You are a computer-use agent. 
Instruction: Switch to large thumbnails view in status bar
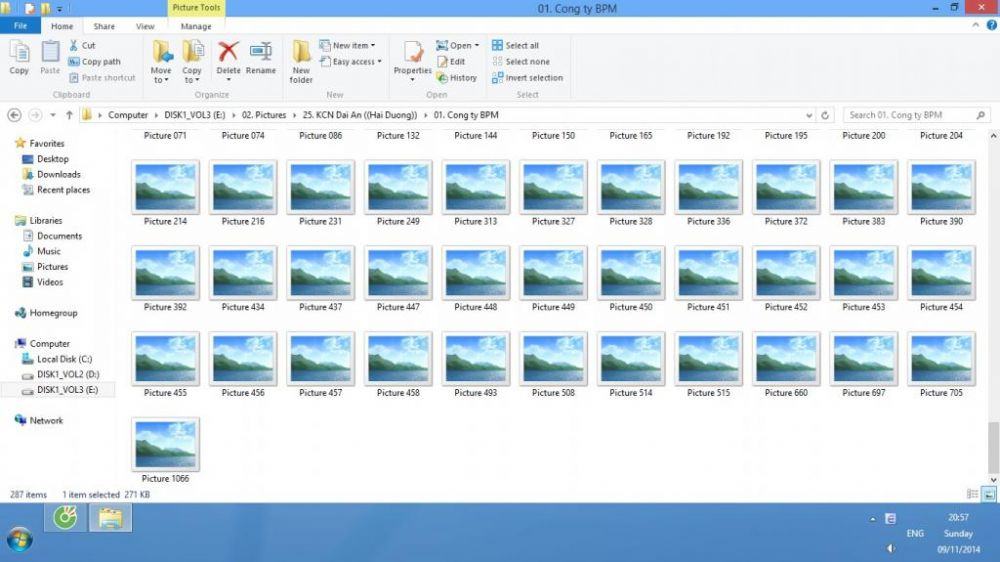coord(989,494)
